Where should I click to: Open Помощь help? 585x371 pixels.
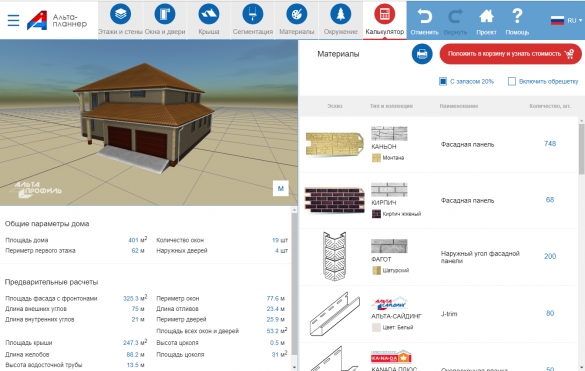pos(517,22)
